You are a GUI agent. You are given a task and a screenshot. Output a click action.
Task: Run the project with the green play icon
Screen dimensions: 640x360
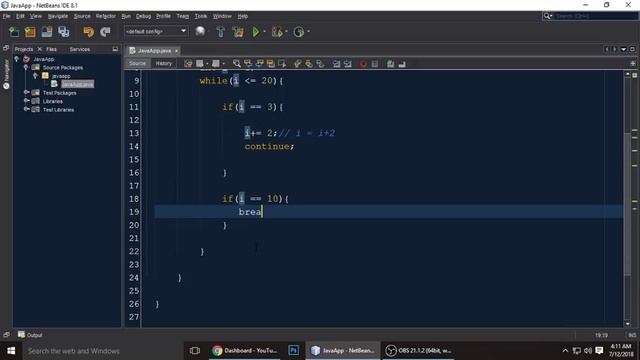(256, 32)
